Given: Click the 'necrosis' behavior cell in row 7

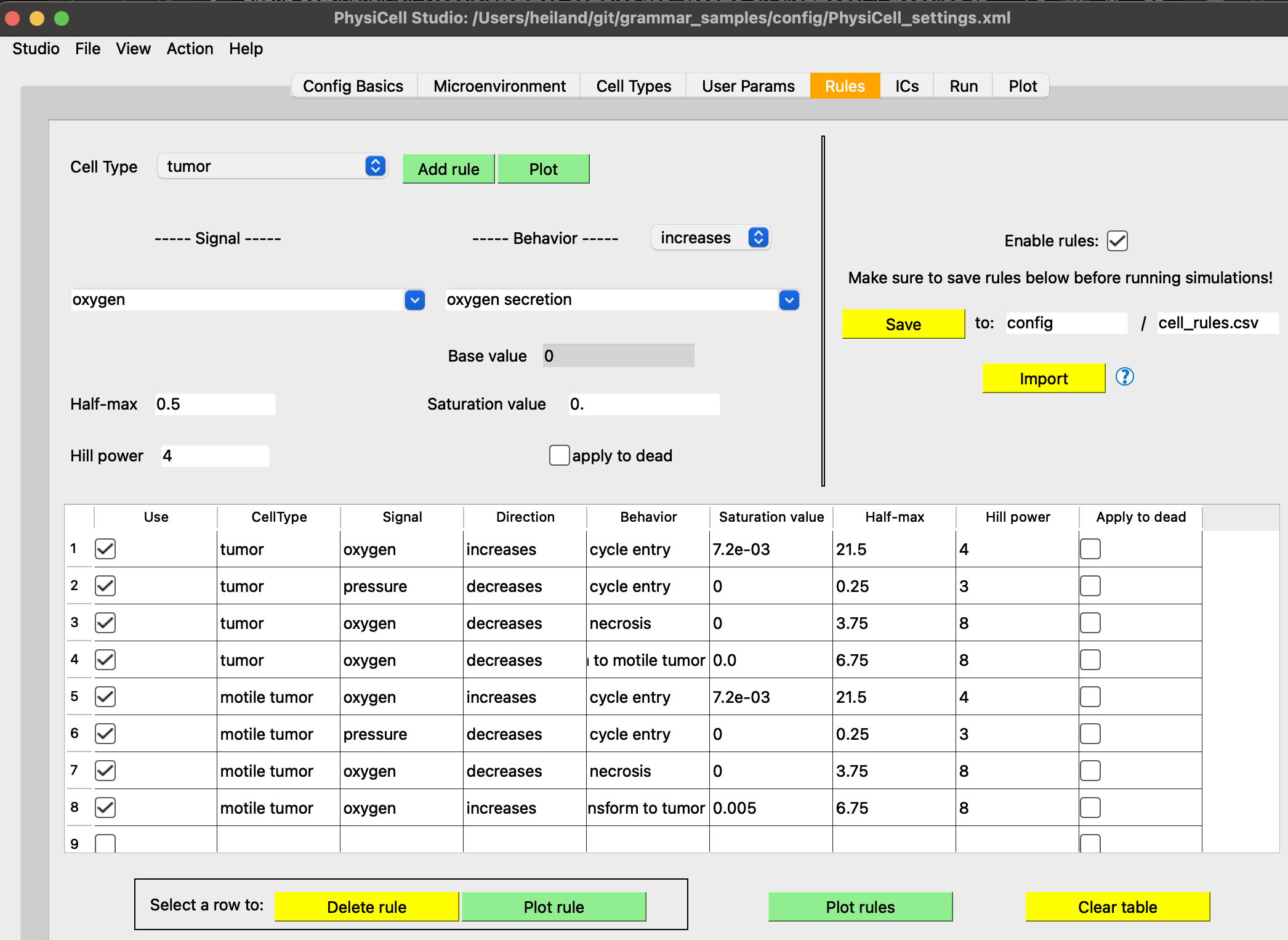Looking at the screenshot, I should (x=648, y=771).
